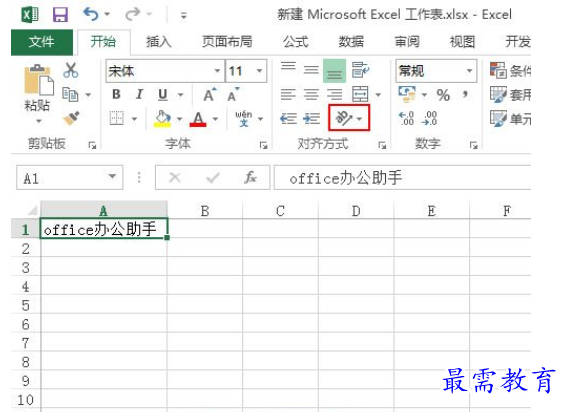This screenshot has height=412, width=564.
Task: Click the Cut scissors icon
Action: click(70, 70)
